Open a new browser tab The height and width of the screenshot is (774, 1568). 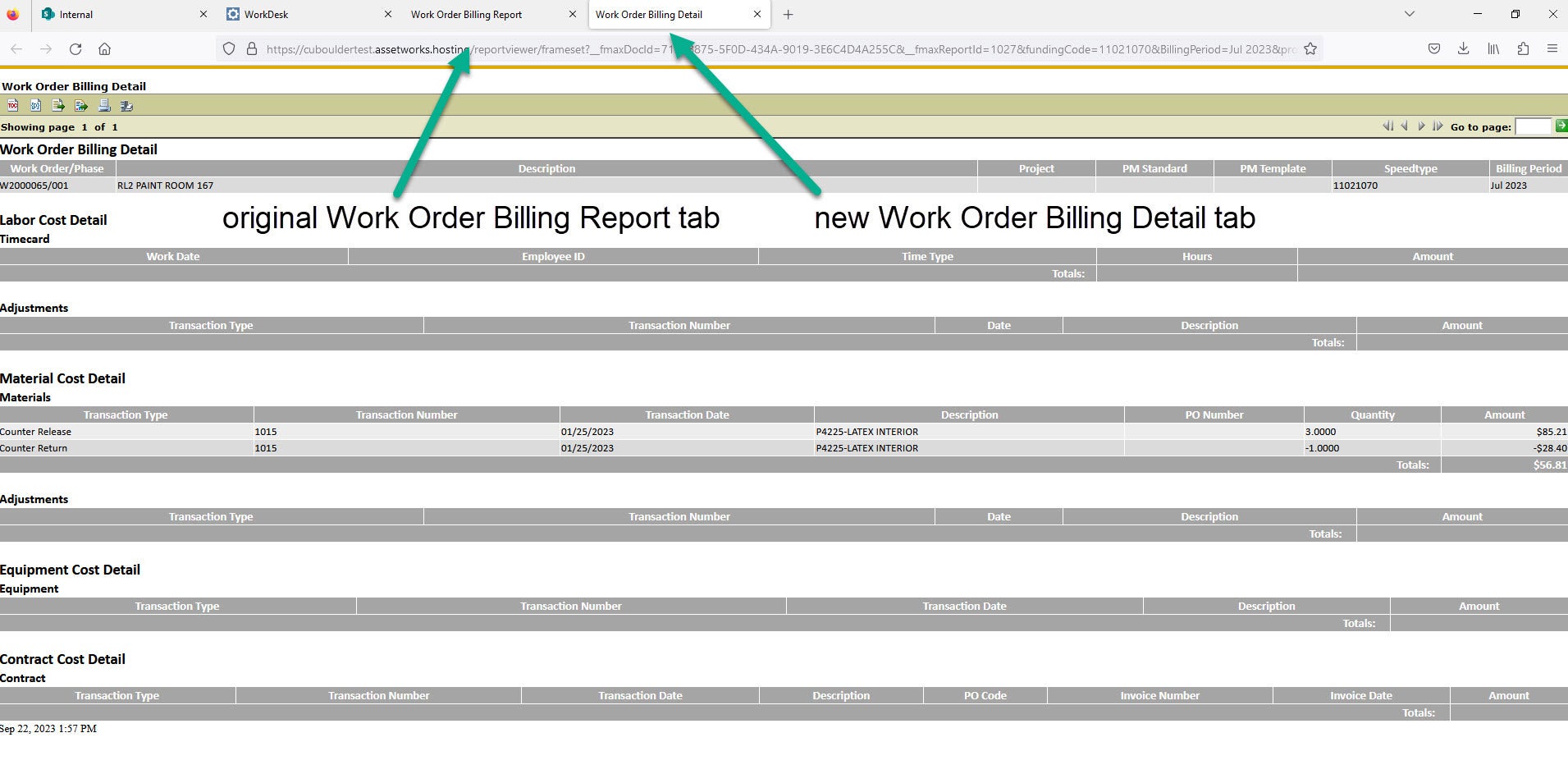click(x=788, y=14)
